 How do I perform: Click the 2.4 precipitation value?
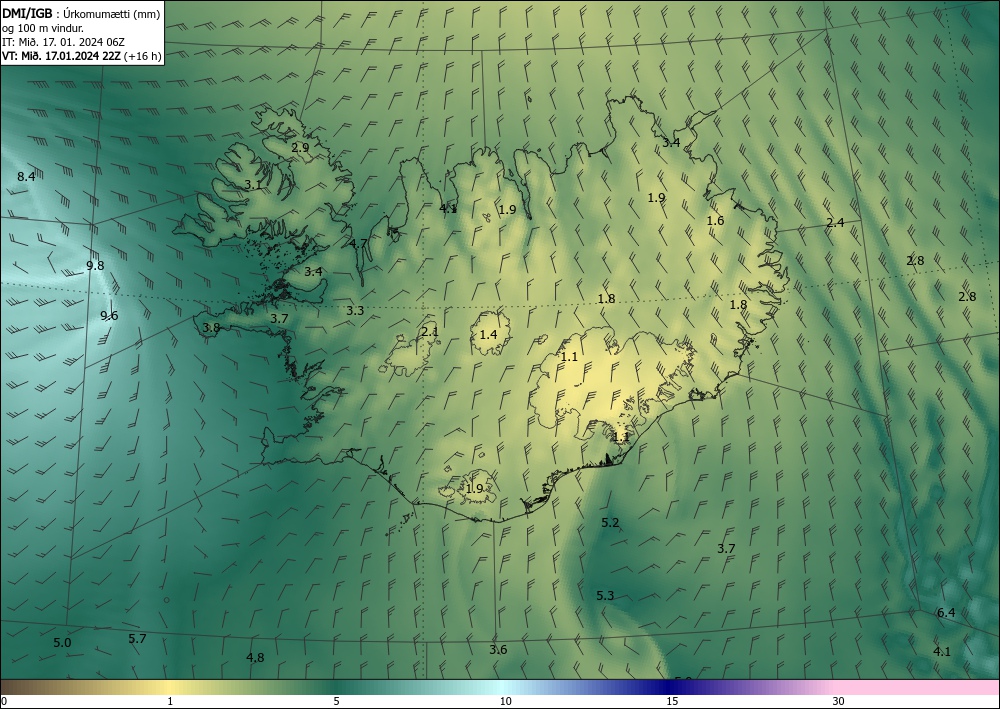(835, 223)
